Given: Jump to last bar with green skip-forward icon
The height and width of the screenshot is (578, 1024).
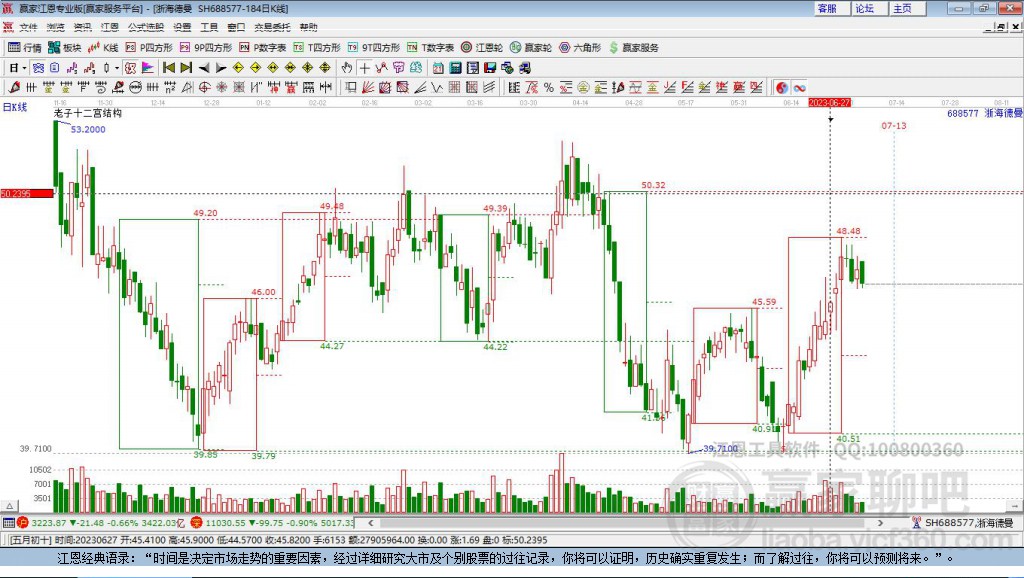Looking at the screenshot, I should point(186,68).
